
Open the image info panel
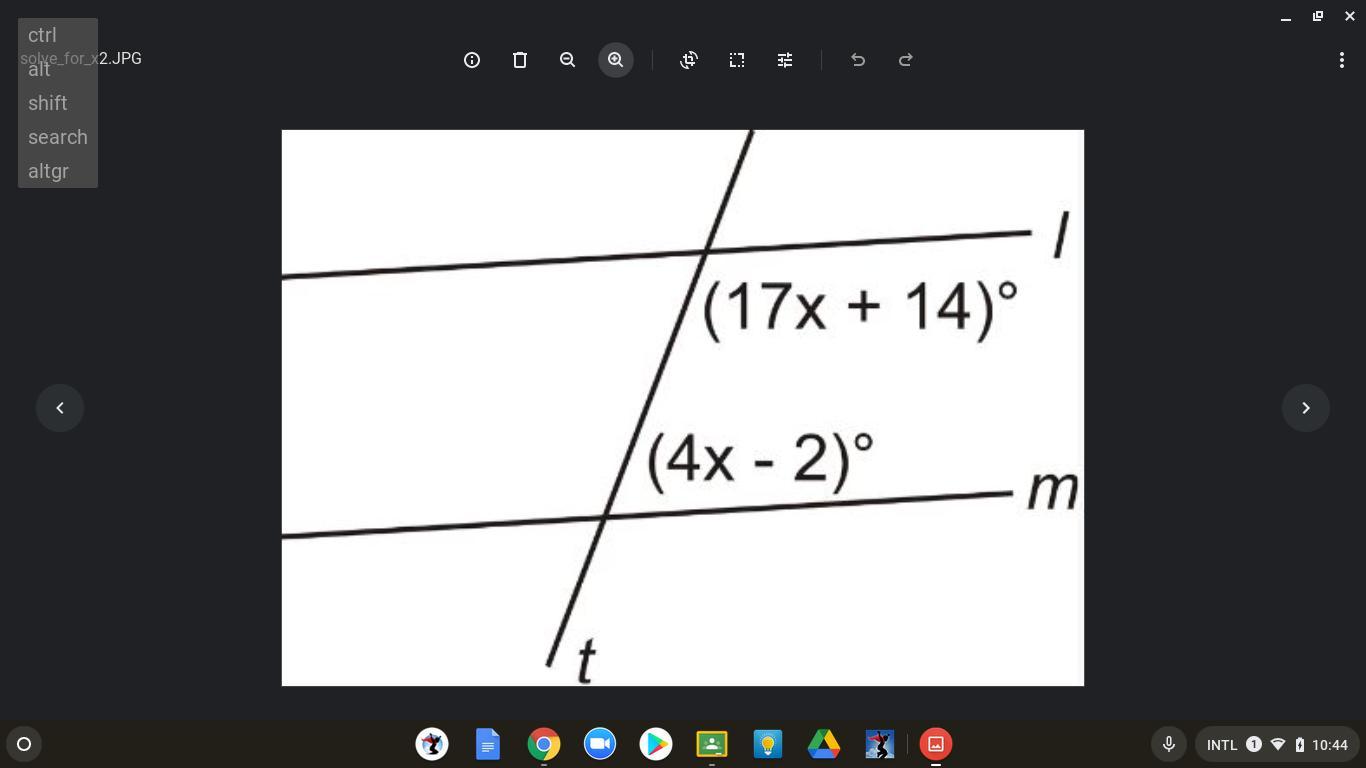[472, 60]
